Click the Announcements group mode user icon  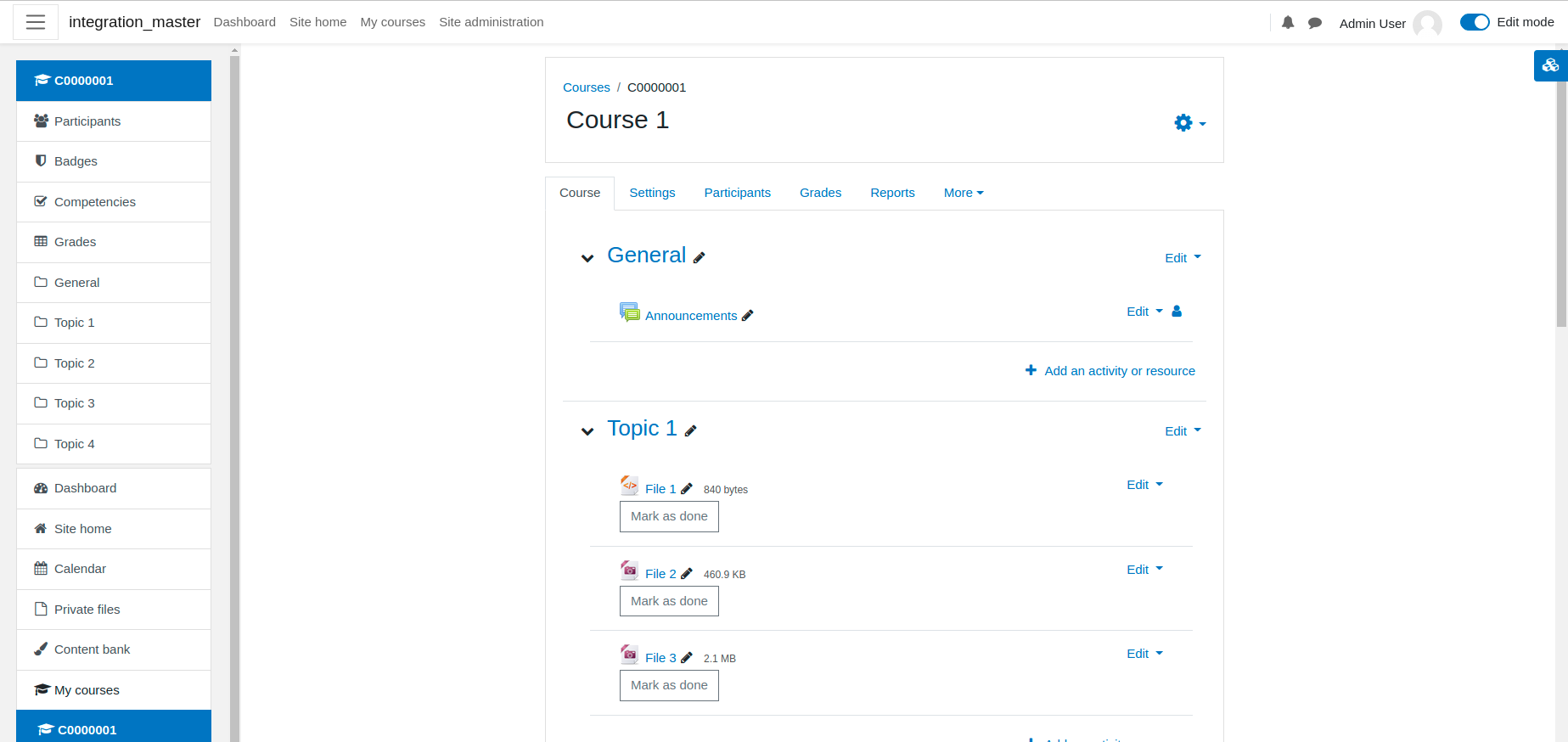[x=1177, y=312]
